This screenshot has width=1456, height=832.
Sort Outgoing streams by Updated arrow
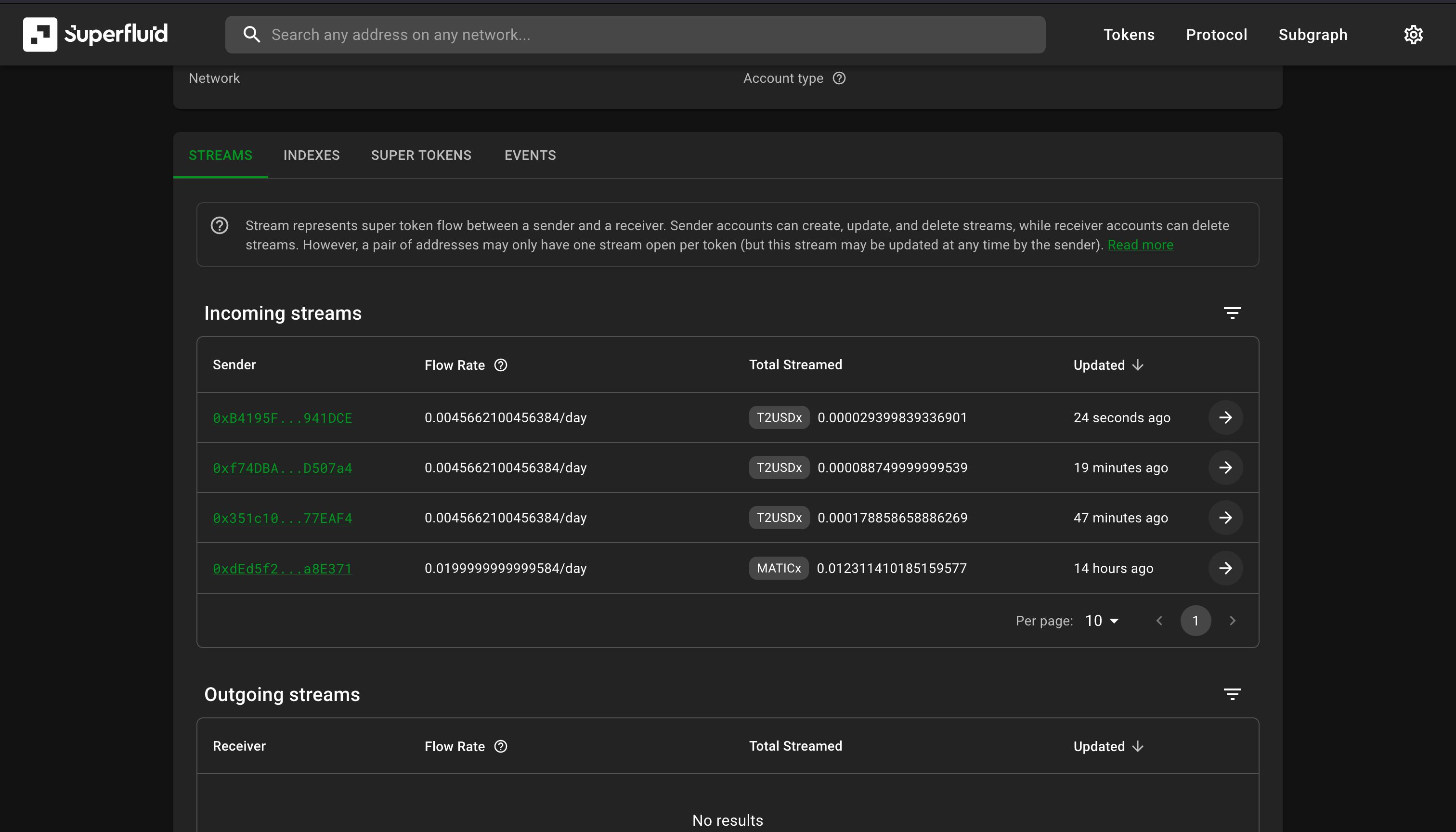point(1138,746)
